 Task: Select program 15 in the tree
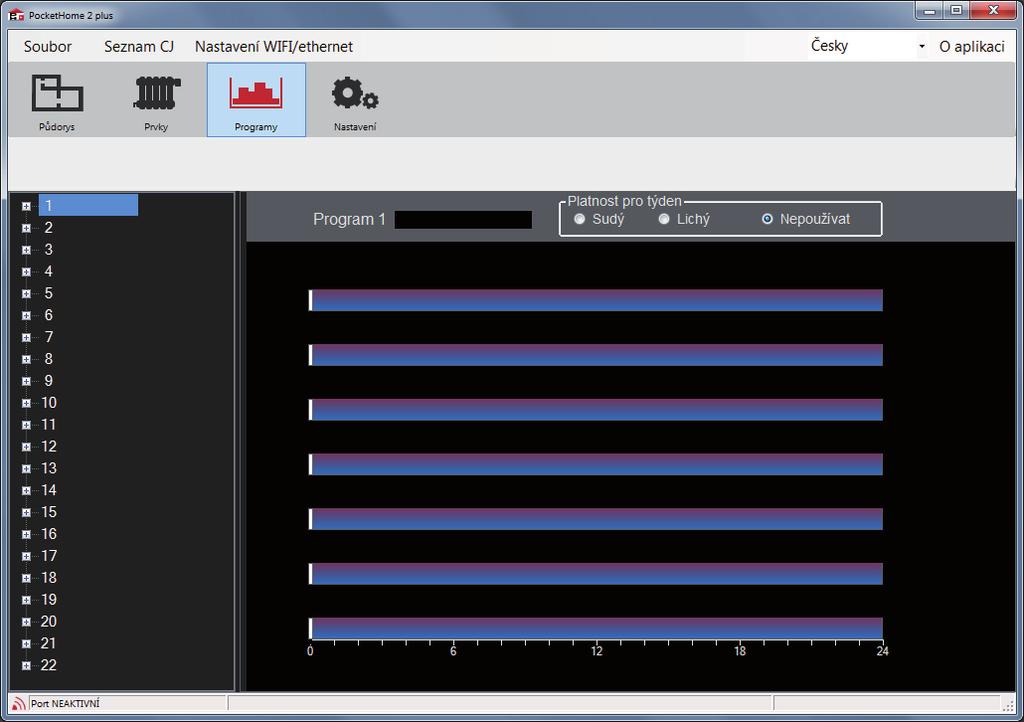pyautogui.click(x=49, y=512)
